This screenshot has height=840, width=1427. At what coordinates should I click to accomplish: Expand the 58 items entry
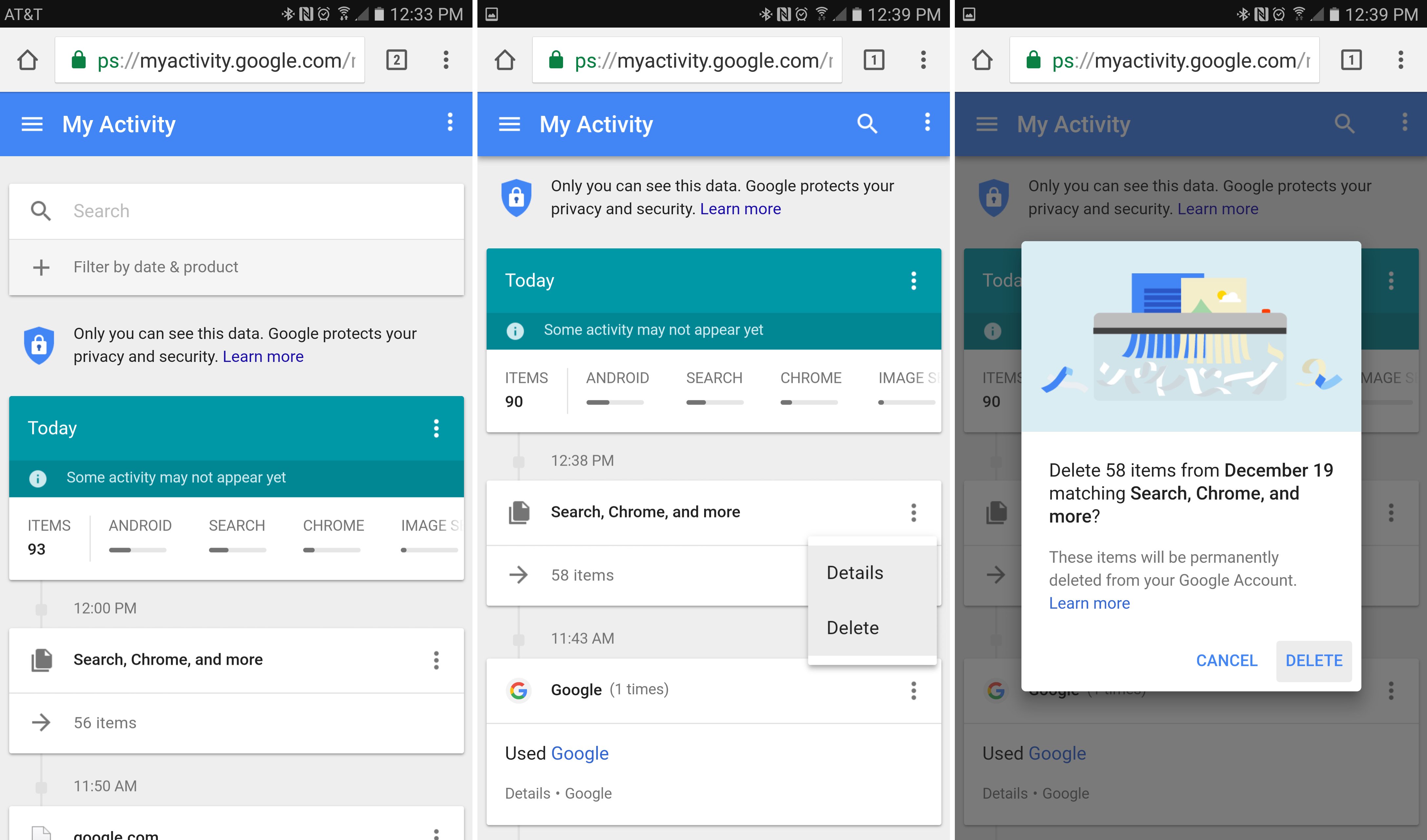(582, 575)
